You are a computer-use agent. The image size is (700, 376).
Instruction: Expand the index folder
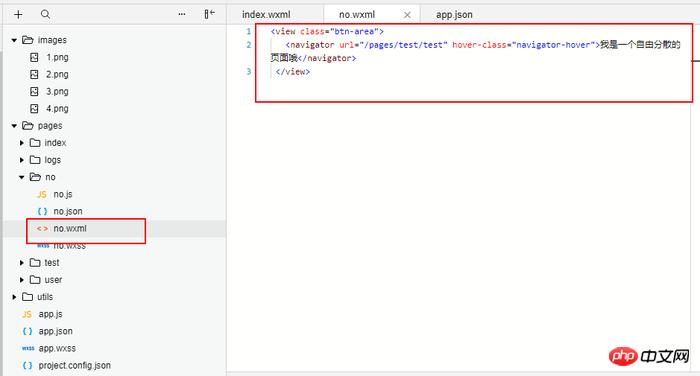(21, 143)
